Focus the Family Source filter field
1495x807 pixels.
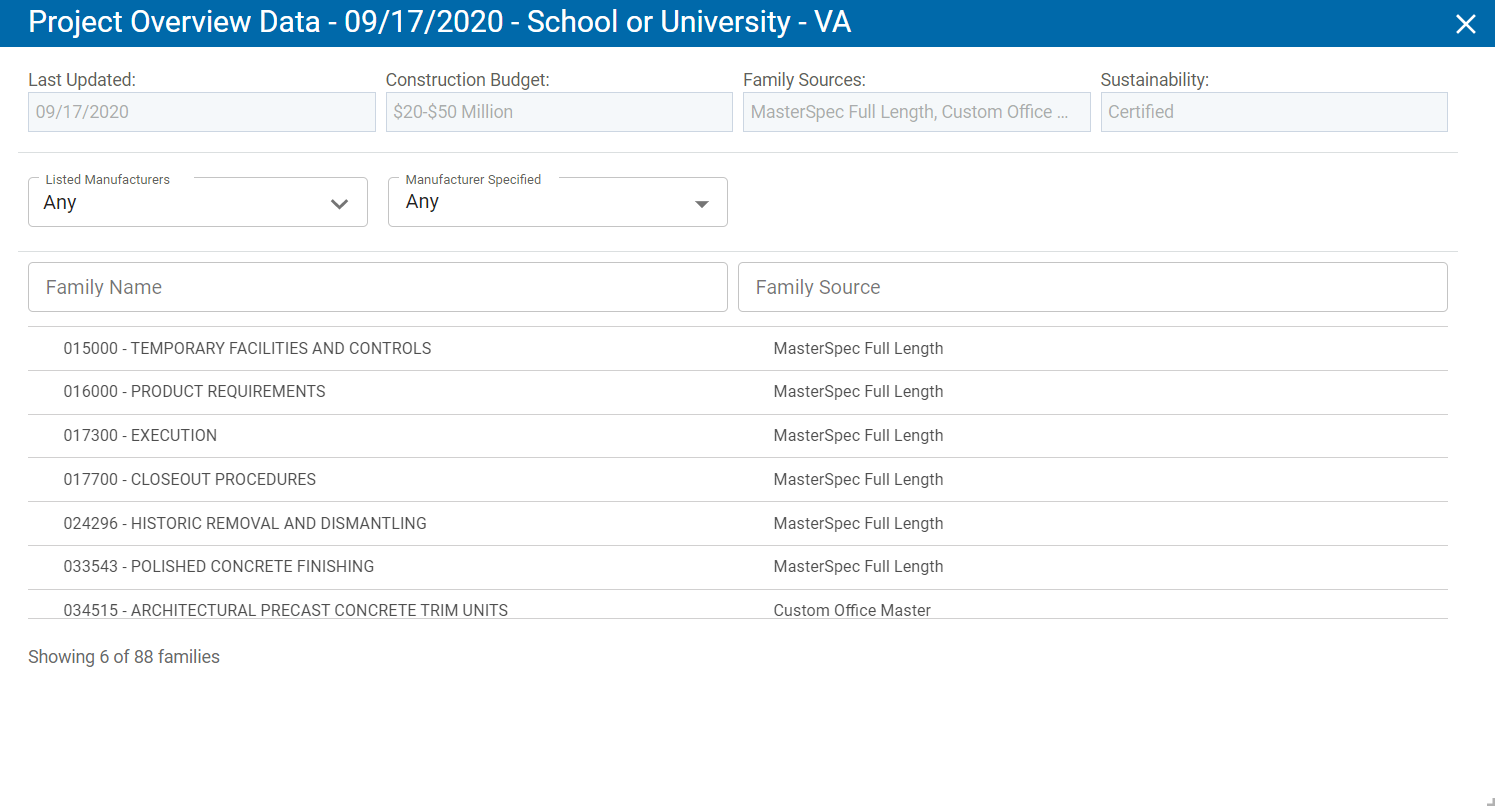click(x=1092, y=288)
